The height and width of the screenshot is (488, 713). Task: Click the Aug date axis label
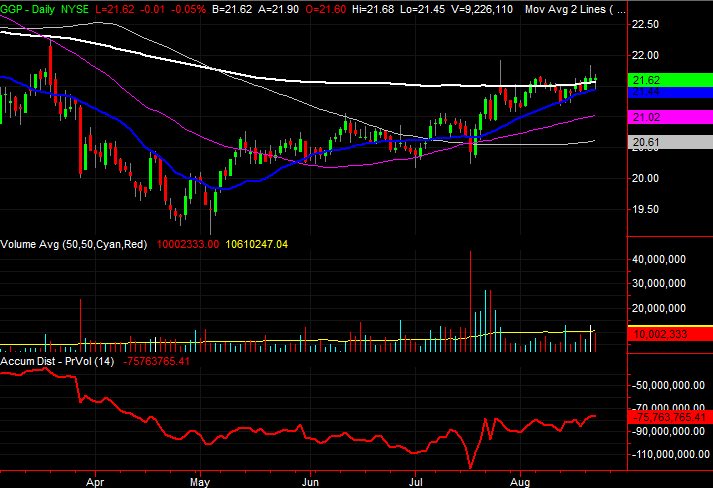point(520,482)
